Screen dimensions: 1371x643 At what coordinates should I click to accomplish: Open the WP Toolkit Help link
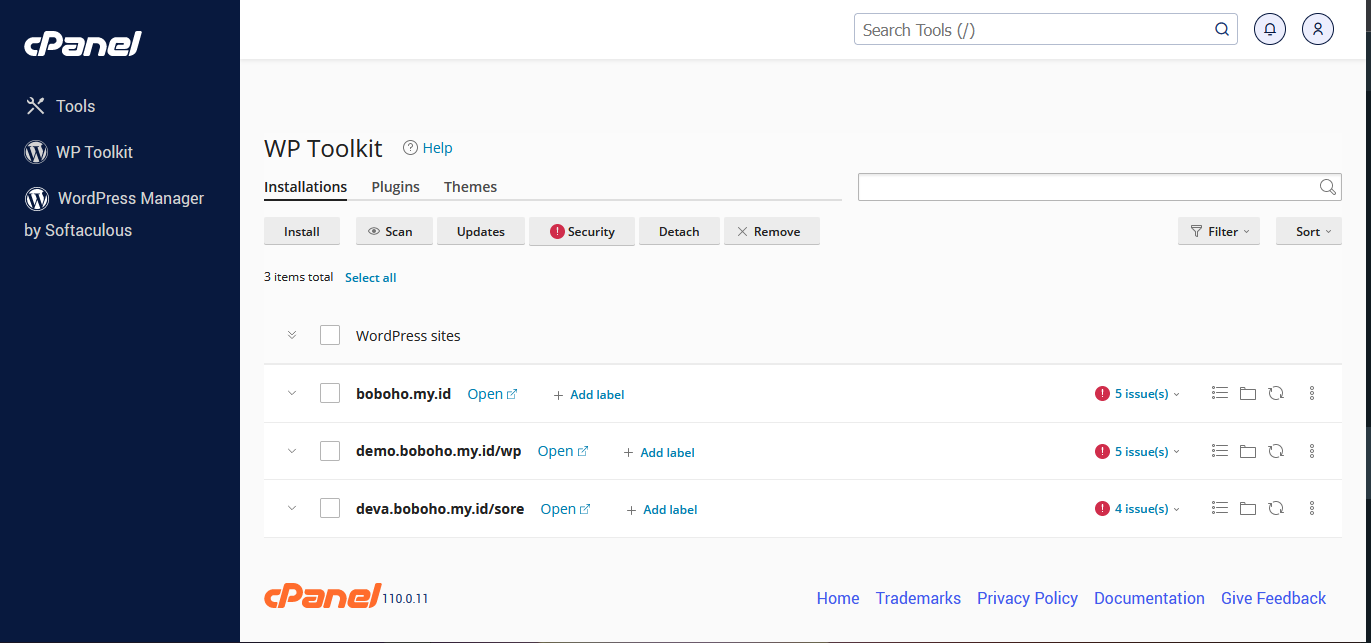428,148
